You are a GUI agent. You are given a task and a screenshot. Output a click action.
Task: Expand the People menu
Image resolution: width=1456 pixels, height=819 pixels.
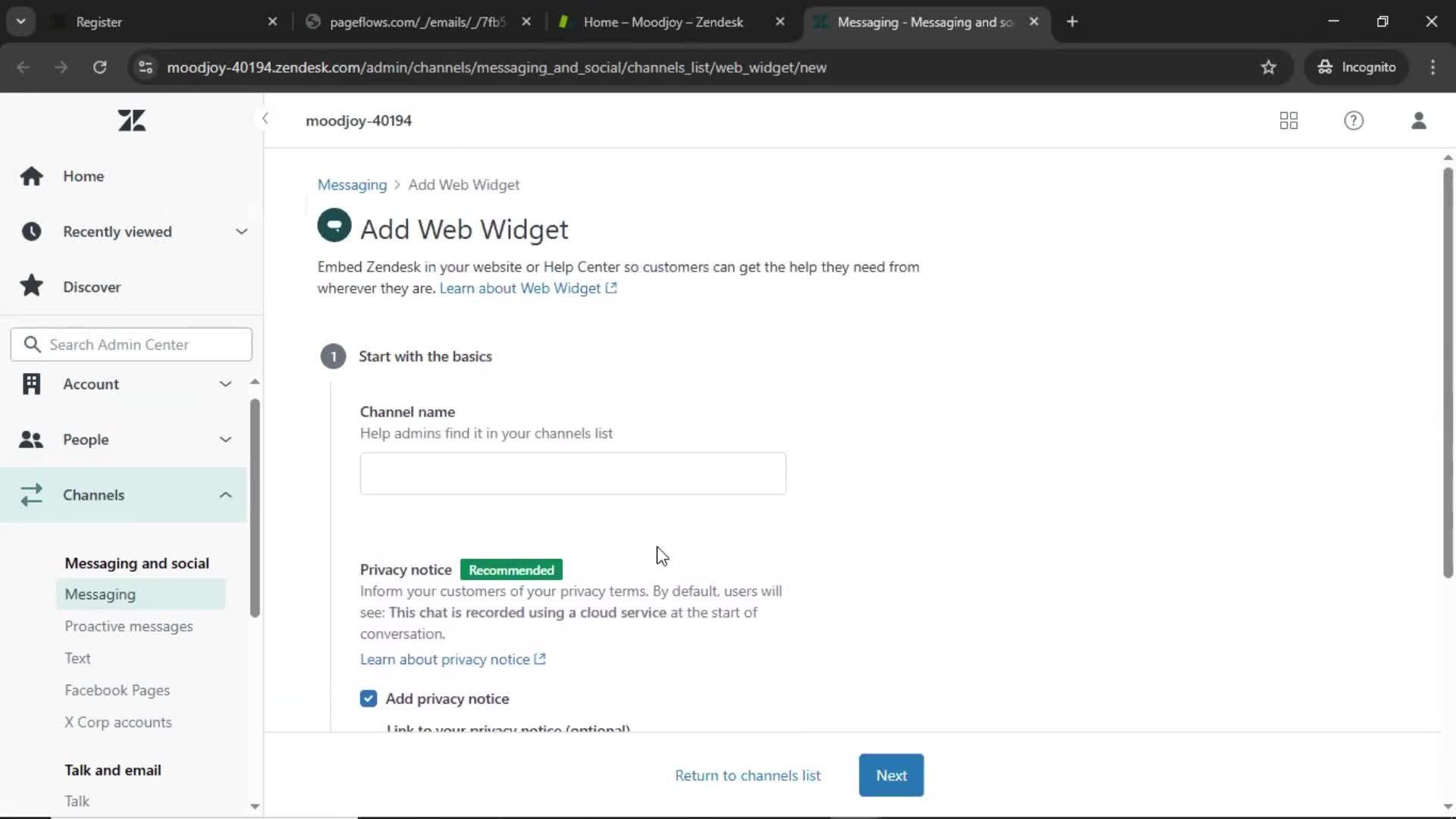coord(225,440)
